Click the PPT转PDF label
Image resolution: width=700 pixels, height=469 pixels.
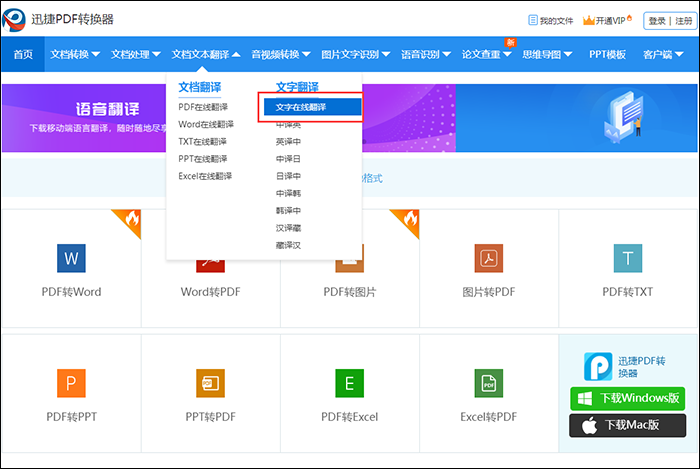click(x=210, y=417)
